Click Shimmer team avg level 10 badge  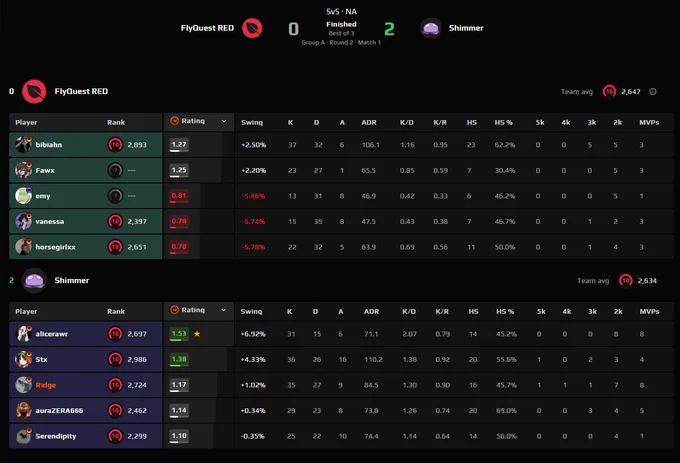(x=625, y=280)
